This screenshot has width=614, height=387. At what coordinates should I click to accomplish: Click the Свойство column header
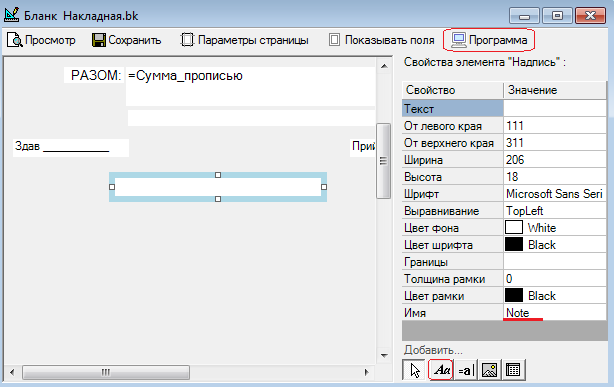[x=452, y=90]
